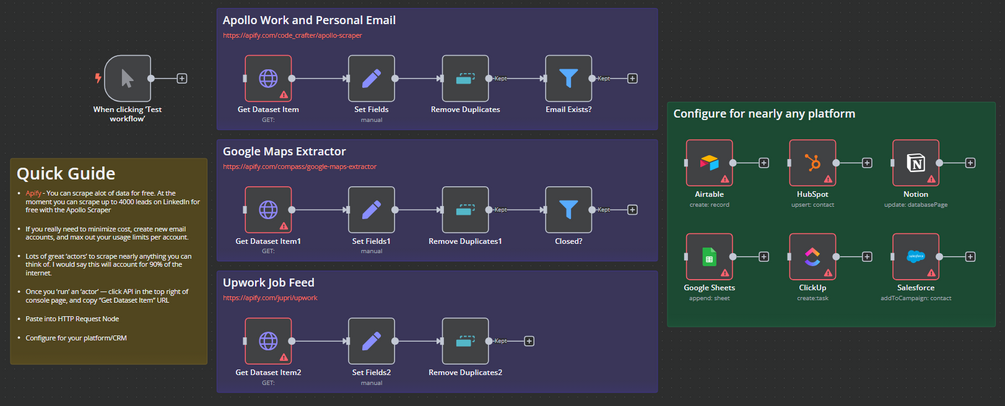Click the 'addToCampaign: contact' label under Salesforce
The image size is (1005, 406).
coord(915,298)
